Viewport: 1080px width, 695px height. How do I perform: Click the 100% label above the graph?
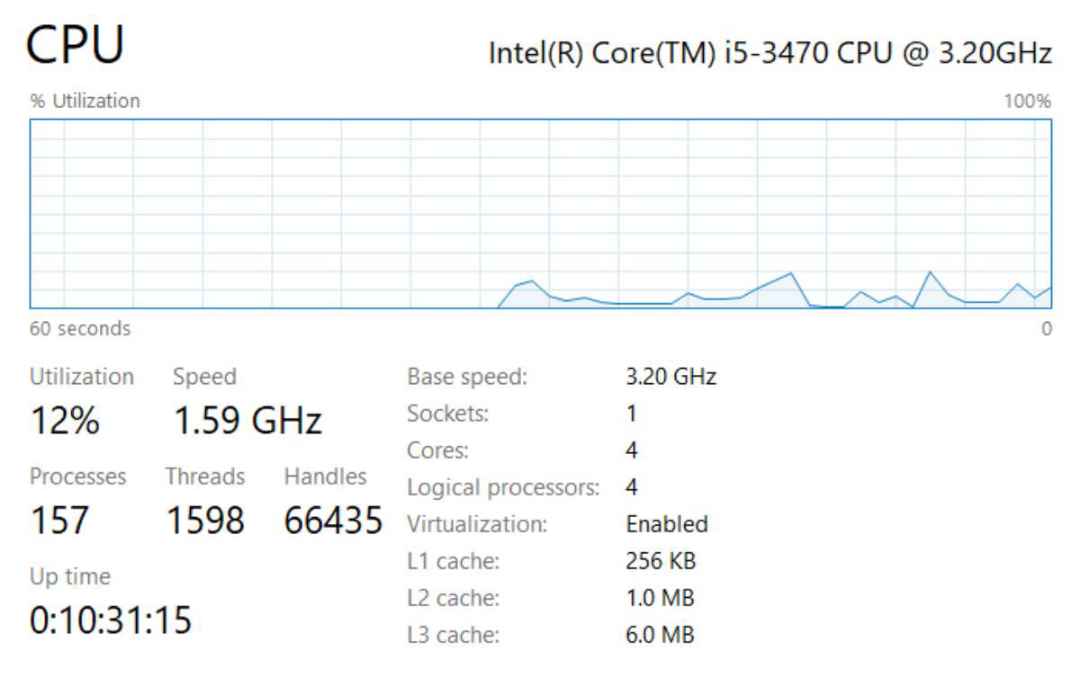pyautogui.click(x=1029, y=101)
